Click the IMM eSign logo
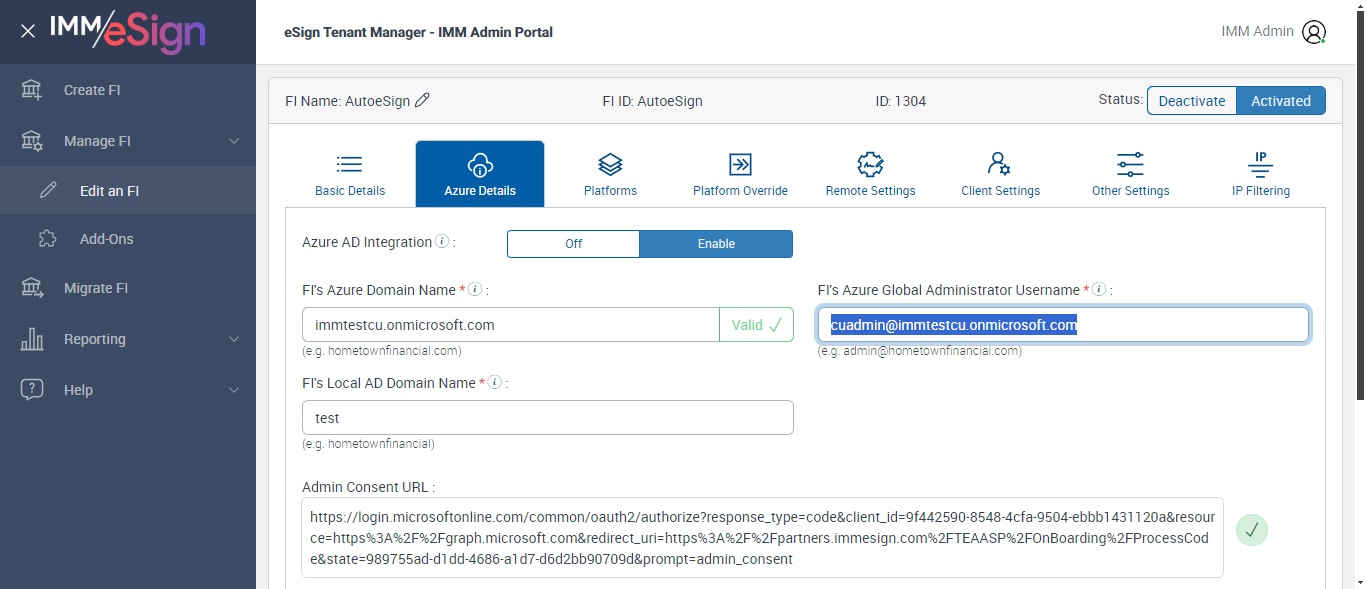 tap(127, 31)
